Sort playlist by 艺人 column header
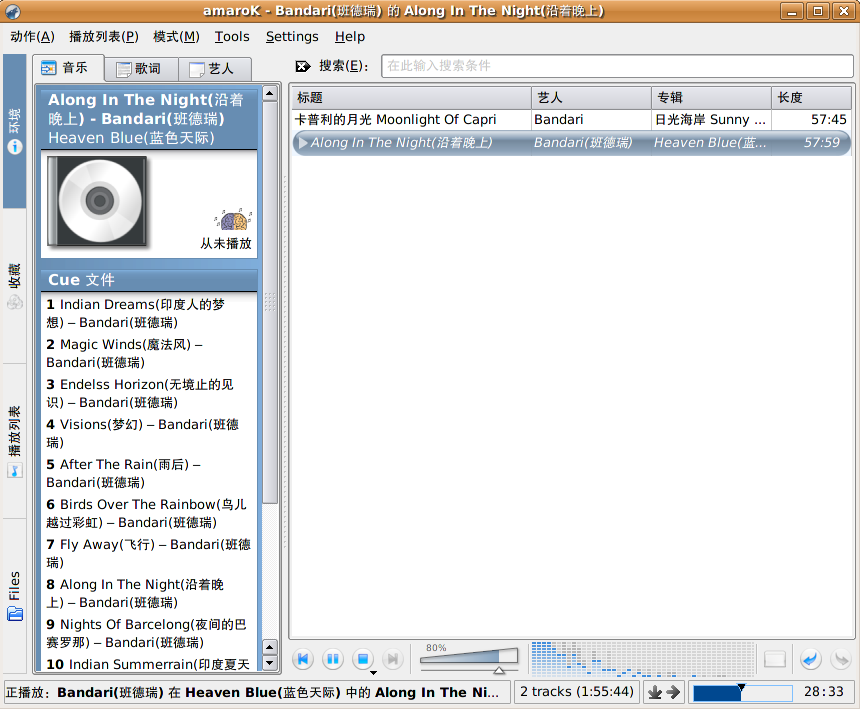The height and width of the screenshot is (709, 860). [591, 98]
